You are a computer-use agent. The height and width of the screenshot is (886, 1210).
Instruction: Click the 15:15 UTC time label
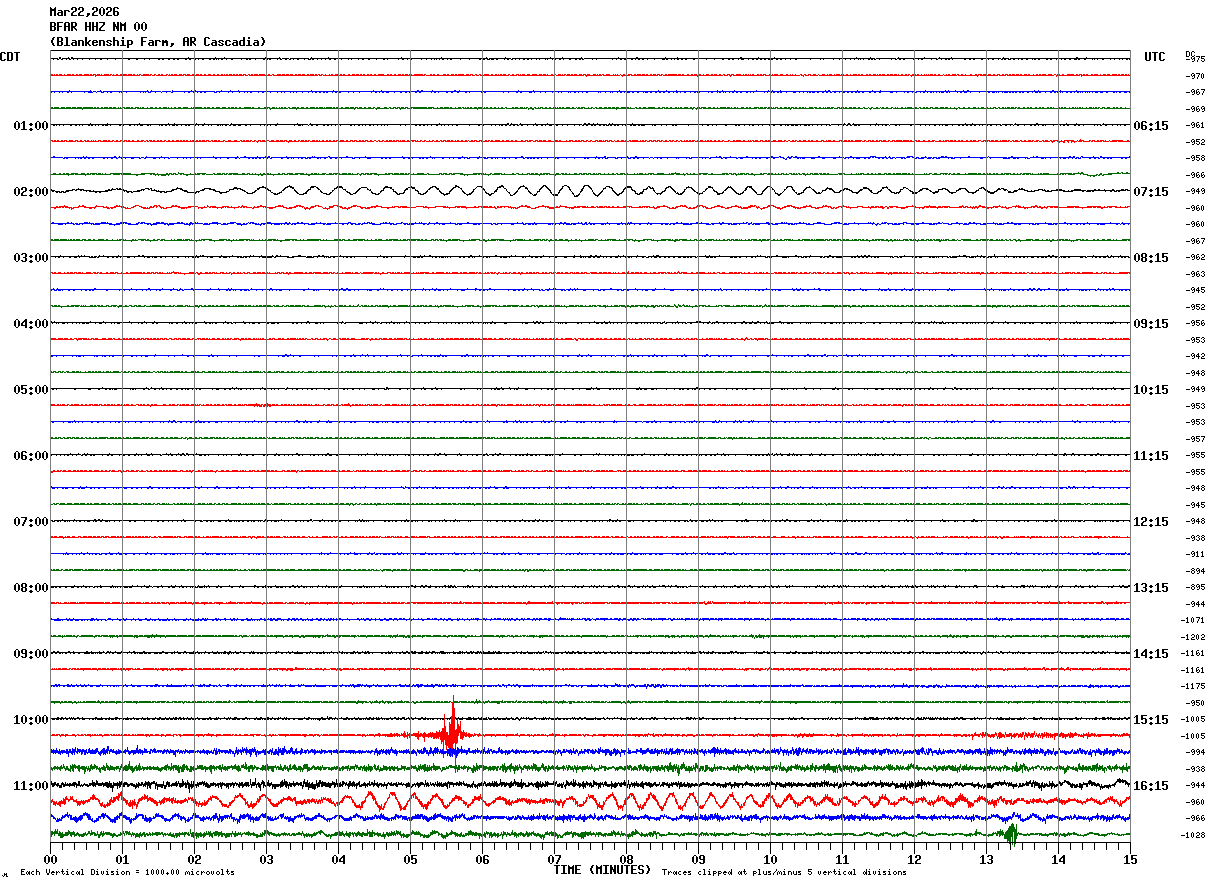click(x=1151, y=720)
